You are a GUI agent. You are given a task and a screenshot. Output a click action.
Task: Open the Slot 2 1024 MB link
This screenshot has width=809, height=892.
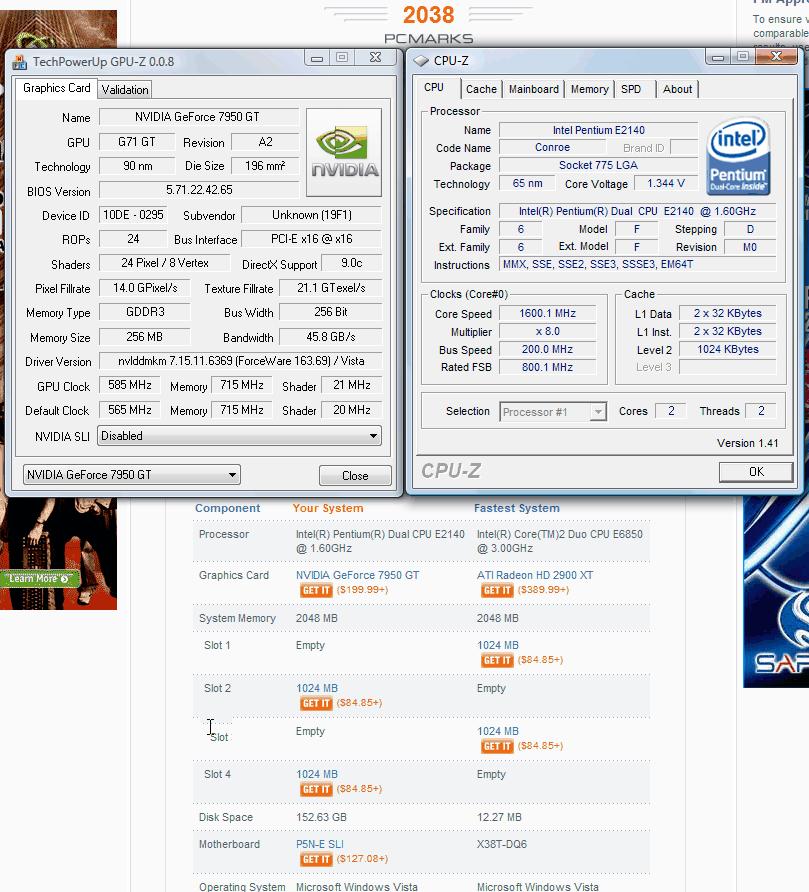pyautogui.click(x=317, y=688)
